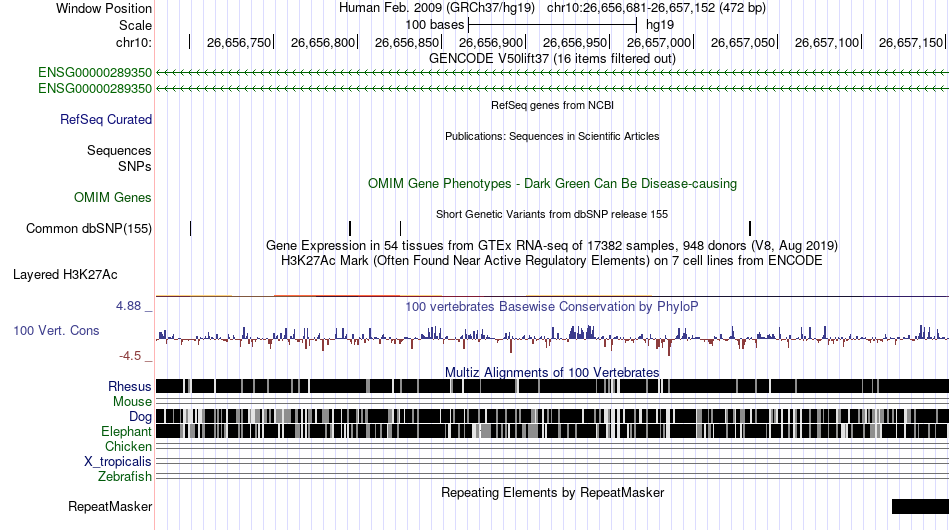Select the Rhesus alignment label
950x530 pixels.
[130, 386]
